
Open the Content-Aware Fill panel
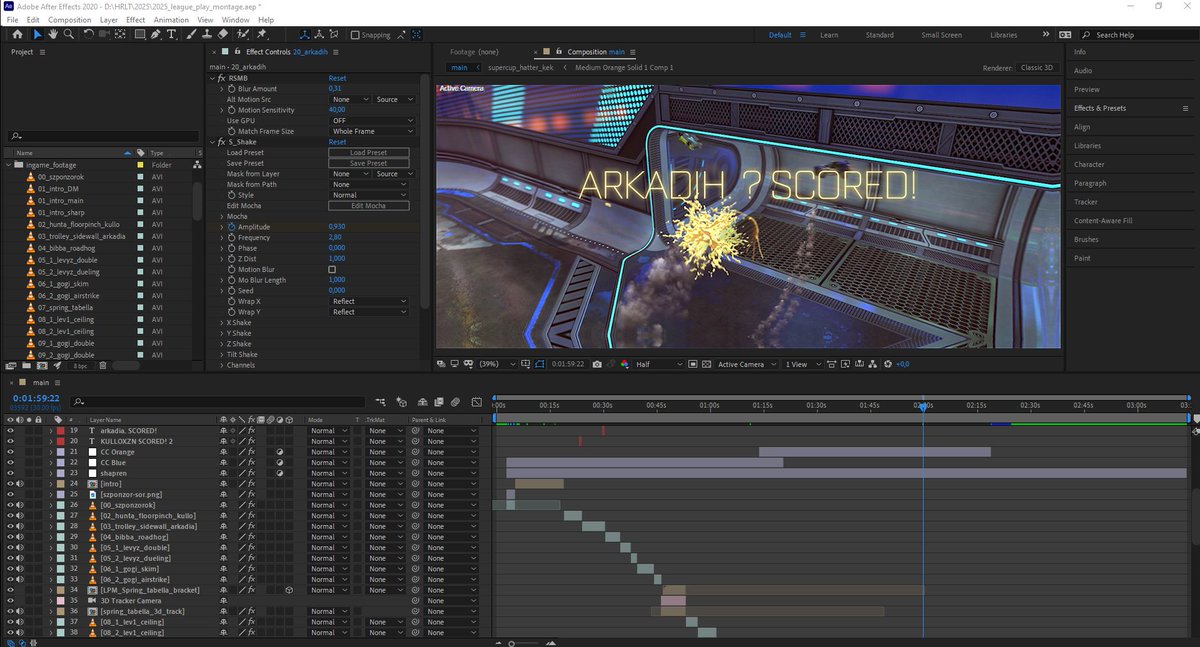[x=1103, y=220]
